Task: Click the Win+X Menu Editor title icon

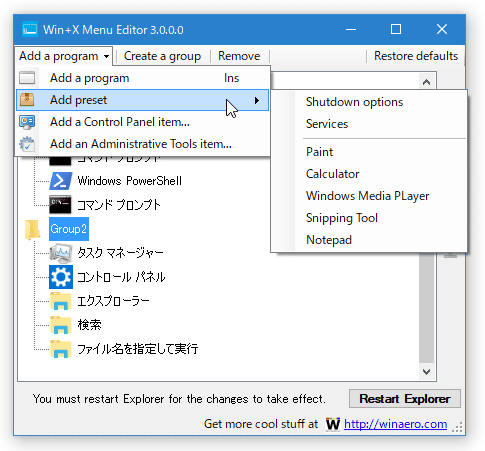Action: pyautogui.click(x=30, y=29)
